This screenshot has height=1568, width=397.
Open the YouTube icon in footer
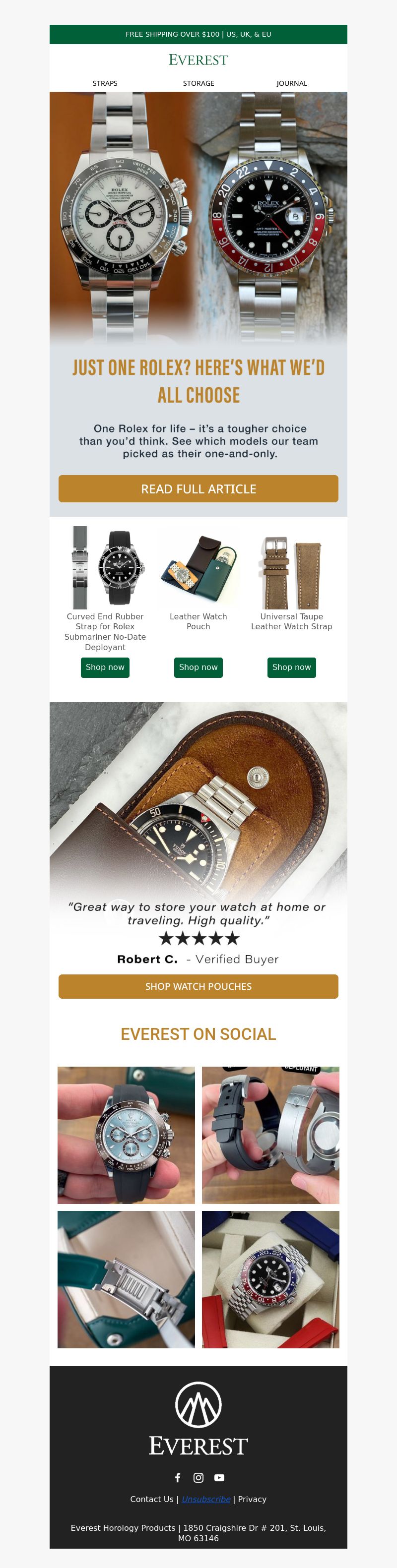(219, 1478)
